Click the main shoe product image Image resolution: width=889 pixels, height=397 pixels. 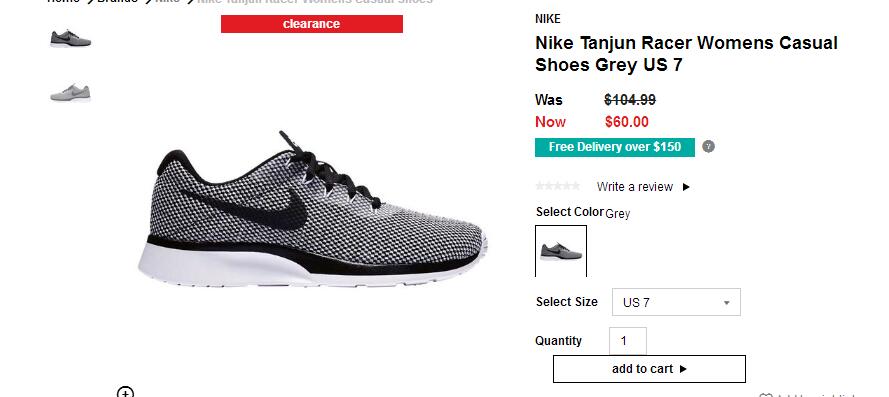[312, 210]
